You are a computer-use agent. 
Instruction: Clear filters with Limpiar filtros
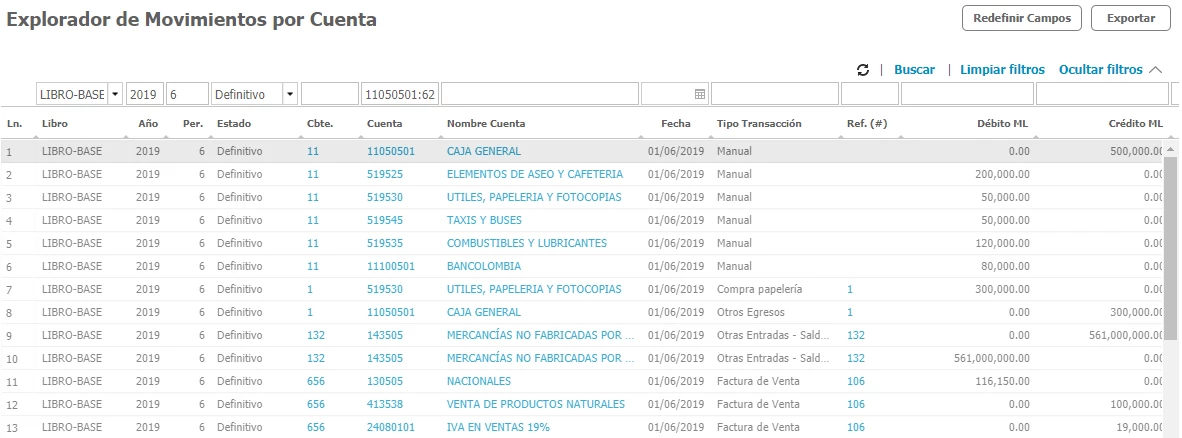pos(1002,70)
